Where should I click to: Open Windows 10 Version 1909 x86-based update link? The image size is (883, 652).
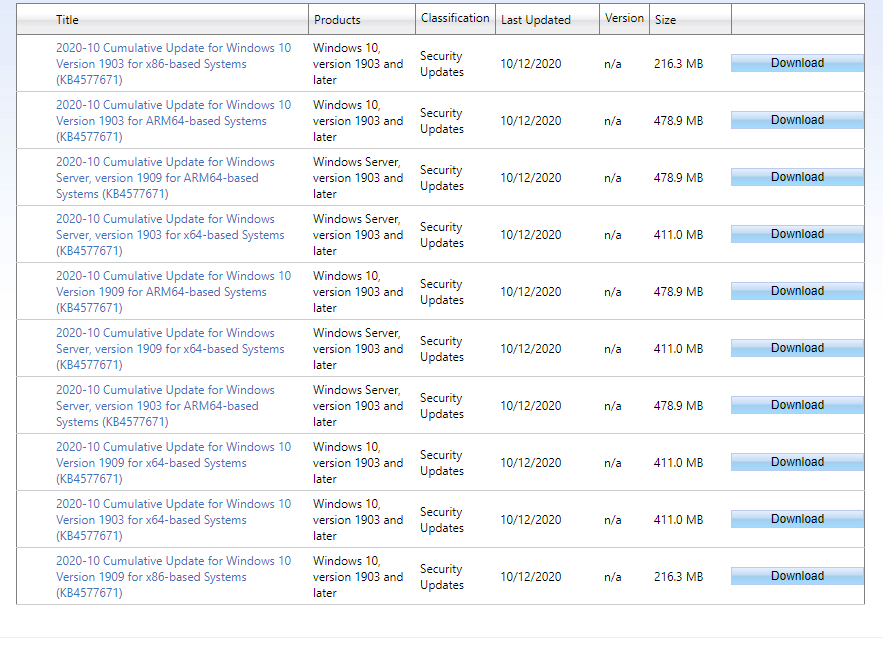[x=173, y=577]
